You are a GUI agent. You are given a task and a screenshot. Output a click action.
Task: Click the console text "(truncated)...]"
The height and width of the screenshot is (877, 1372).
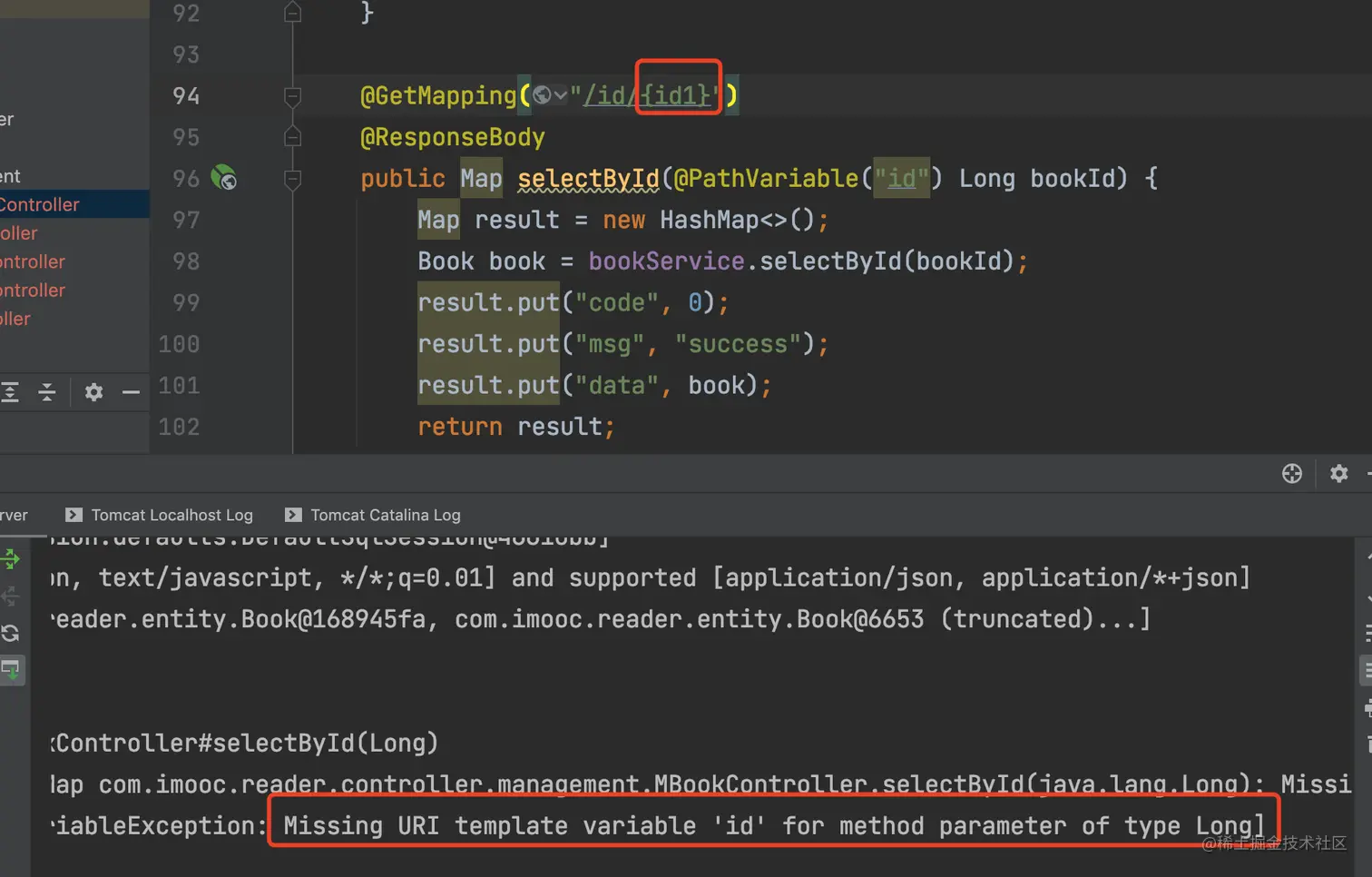1045,619
